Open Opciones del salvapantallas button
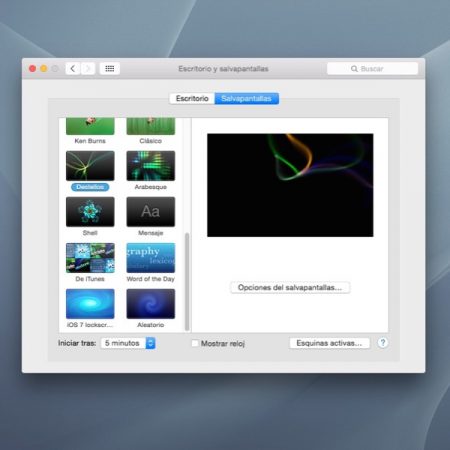Viewport: 450px width, 450px height. click(x=290, y=287)
